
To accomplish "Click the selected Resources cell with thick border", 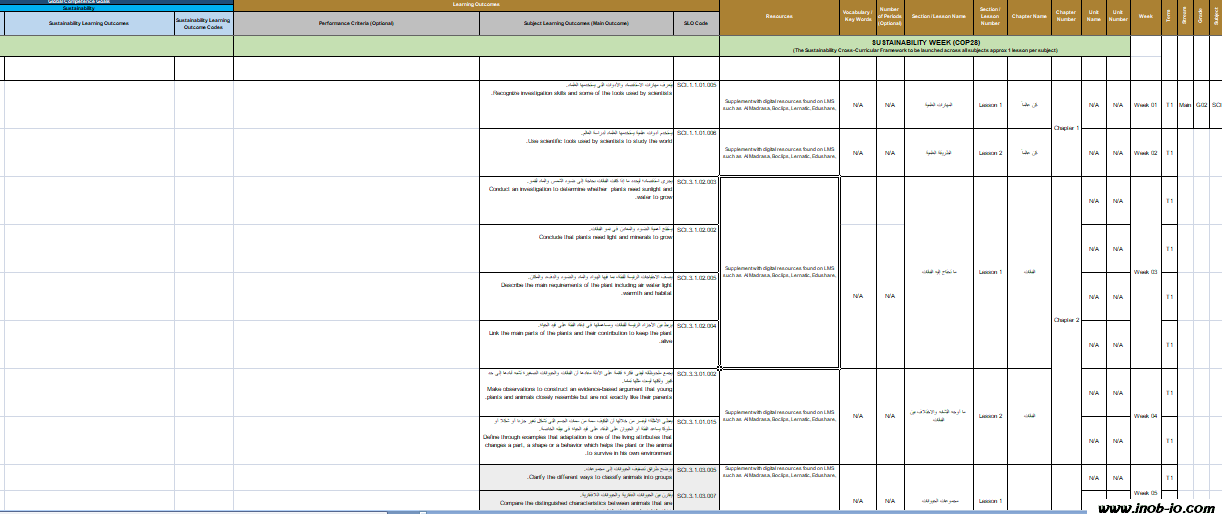I will 779,272.
